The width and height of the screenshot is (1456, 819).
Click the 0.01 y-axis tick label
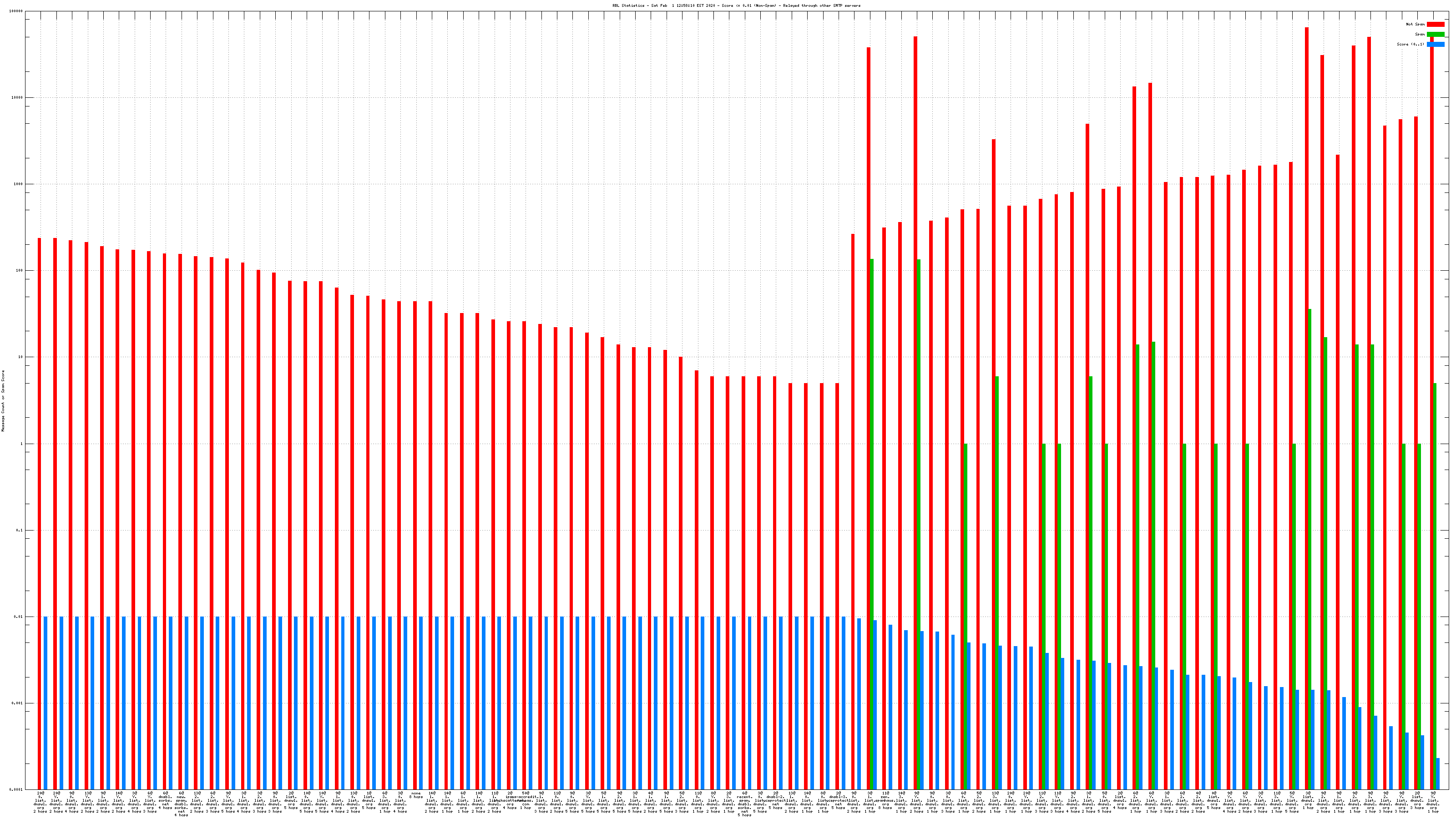[x=19, y=617]
